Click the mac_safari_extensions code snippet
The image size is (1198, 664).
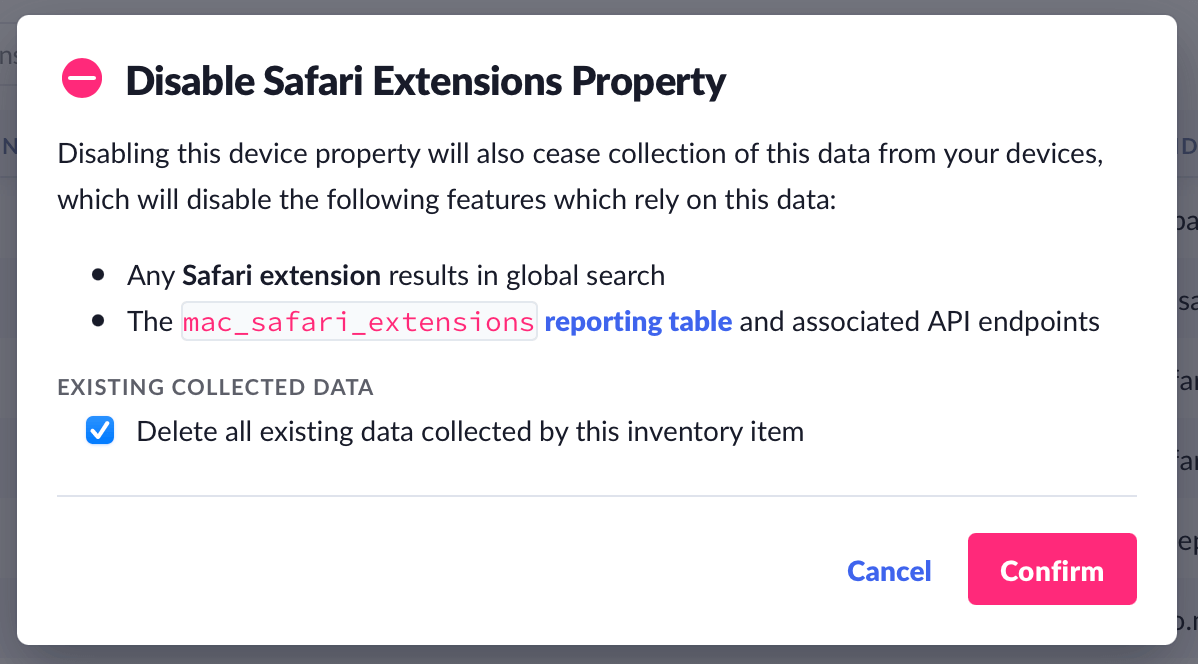coord(359,322)
